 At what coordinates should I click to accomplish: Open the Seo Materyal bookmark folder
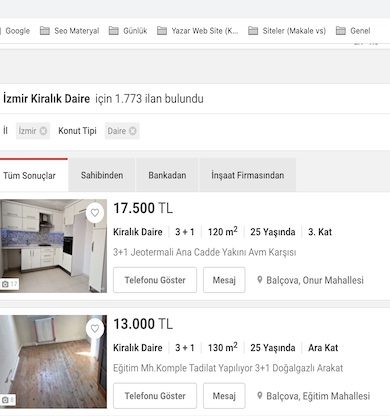(69, 31)
